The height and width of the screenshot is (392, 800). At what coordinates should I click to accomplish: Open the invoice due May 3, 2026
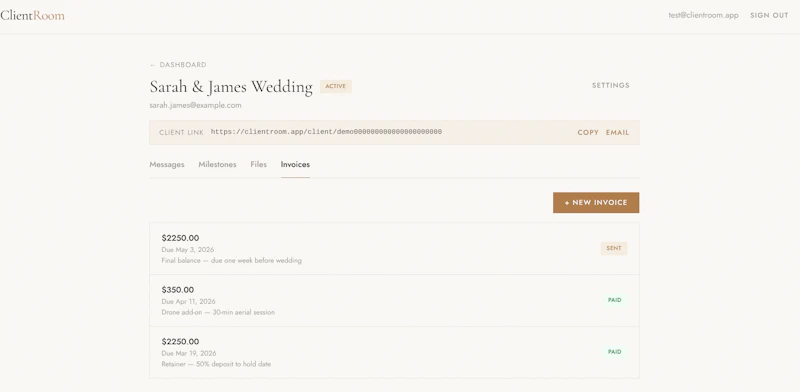tap(394, 249)
